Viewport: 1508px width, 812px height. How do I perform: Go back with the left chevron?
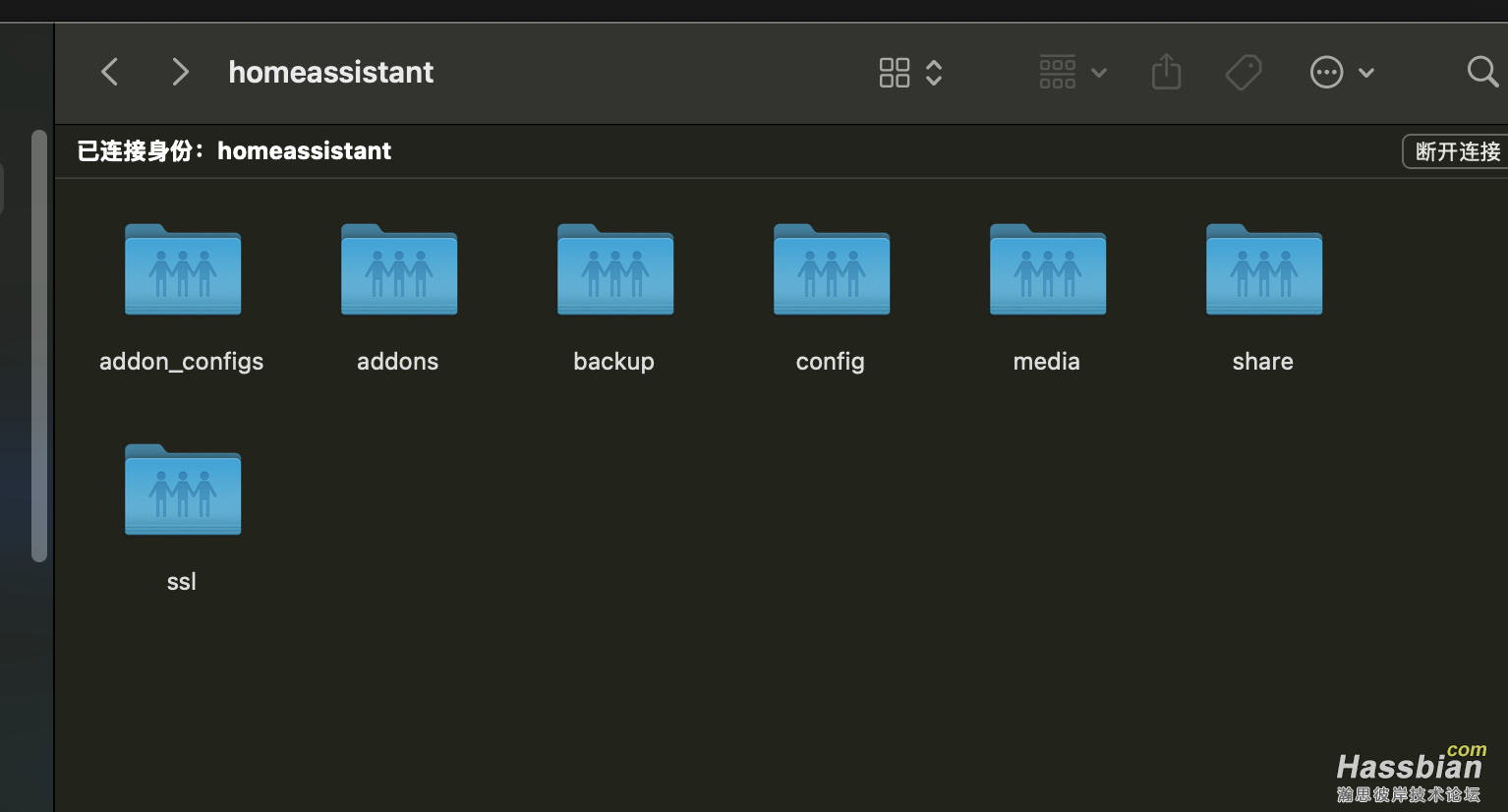[110, 72]
